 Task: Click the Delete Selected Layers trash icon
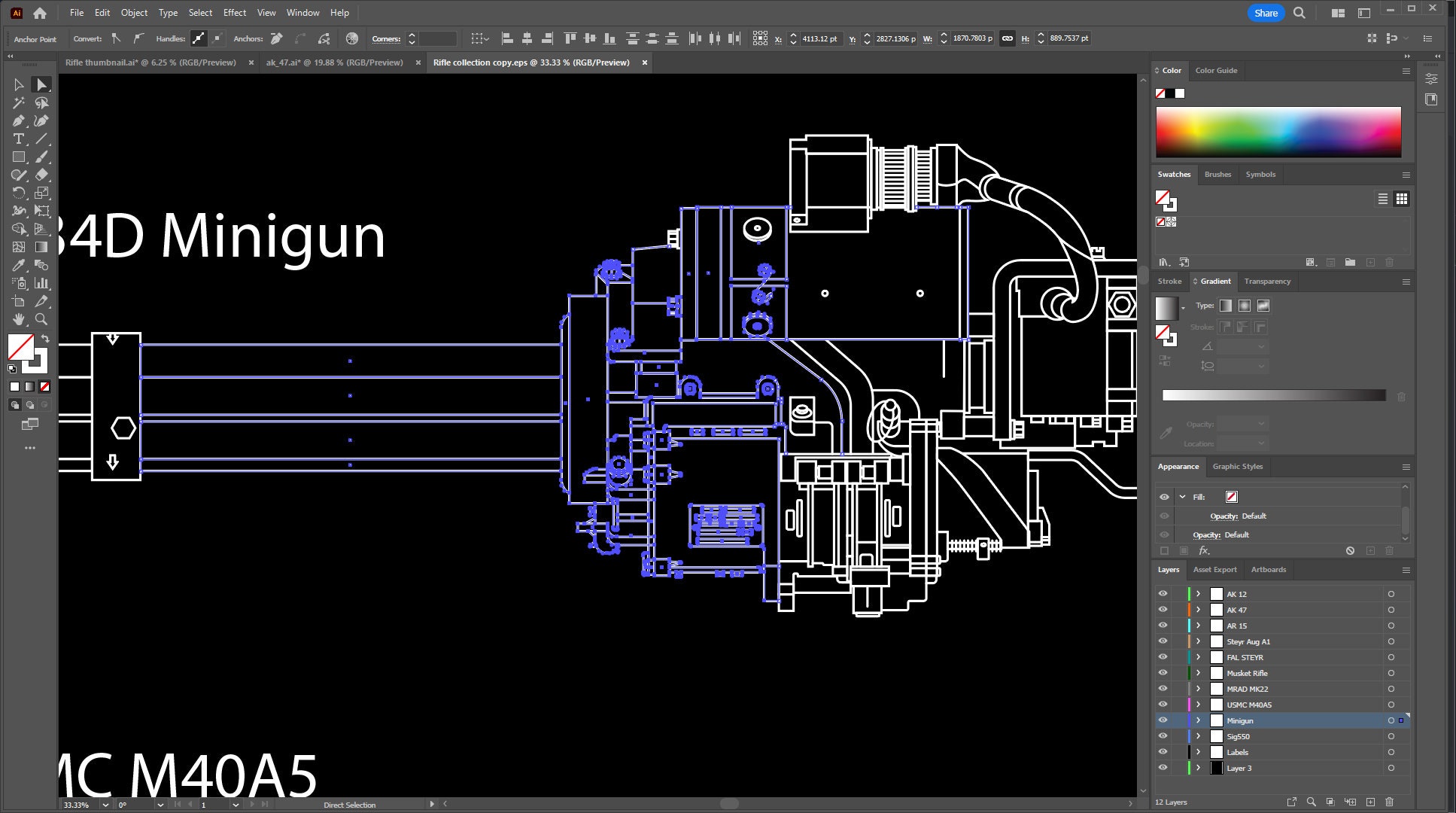1388,802
